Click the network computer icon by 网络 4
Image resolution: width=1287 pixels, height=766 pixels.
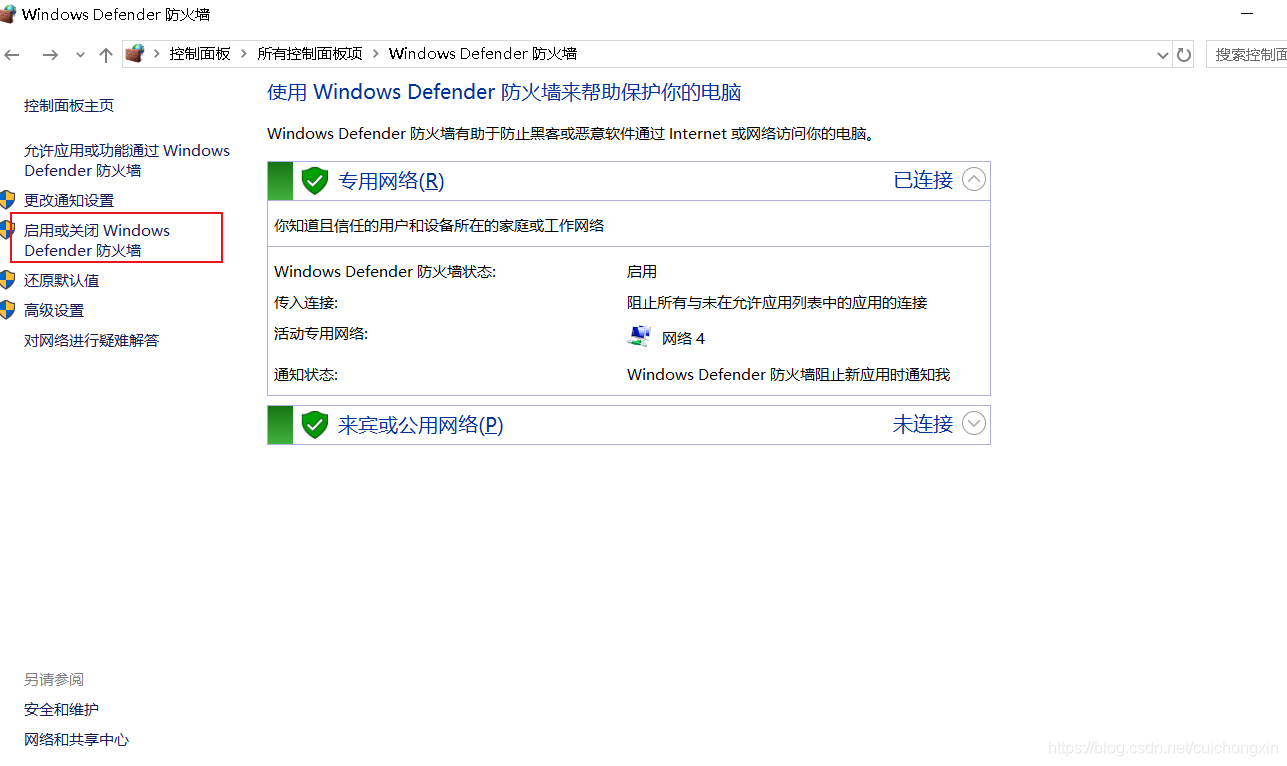pos(639,336)
